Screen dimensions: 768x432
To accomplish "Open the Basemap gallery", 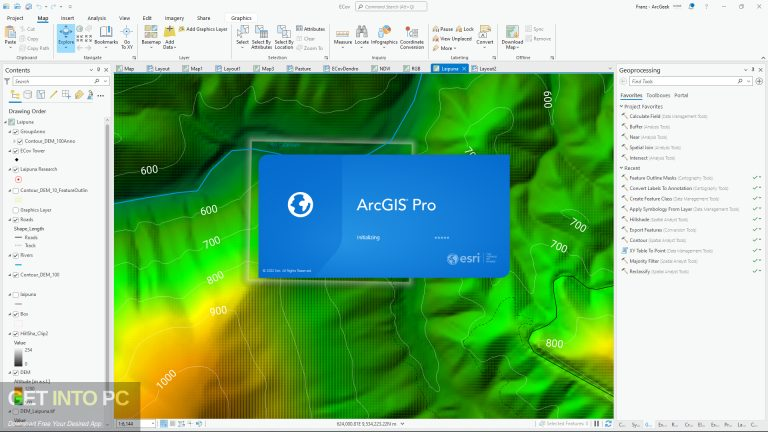I will click(151, 35).
